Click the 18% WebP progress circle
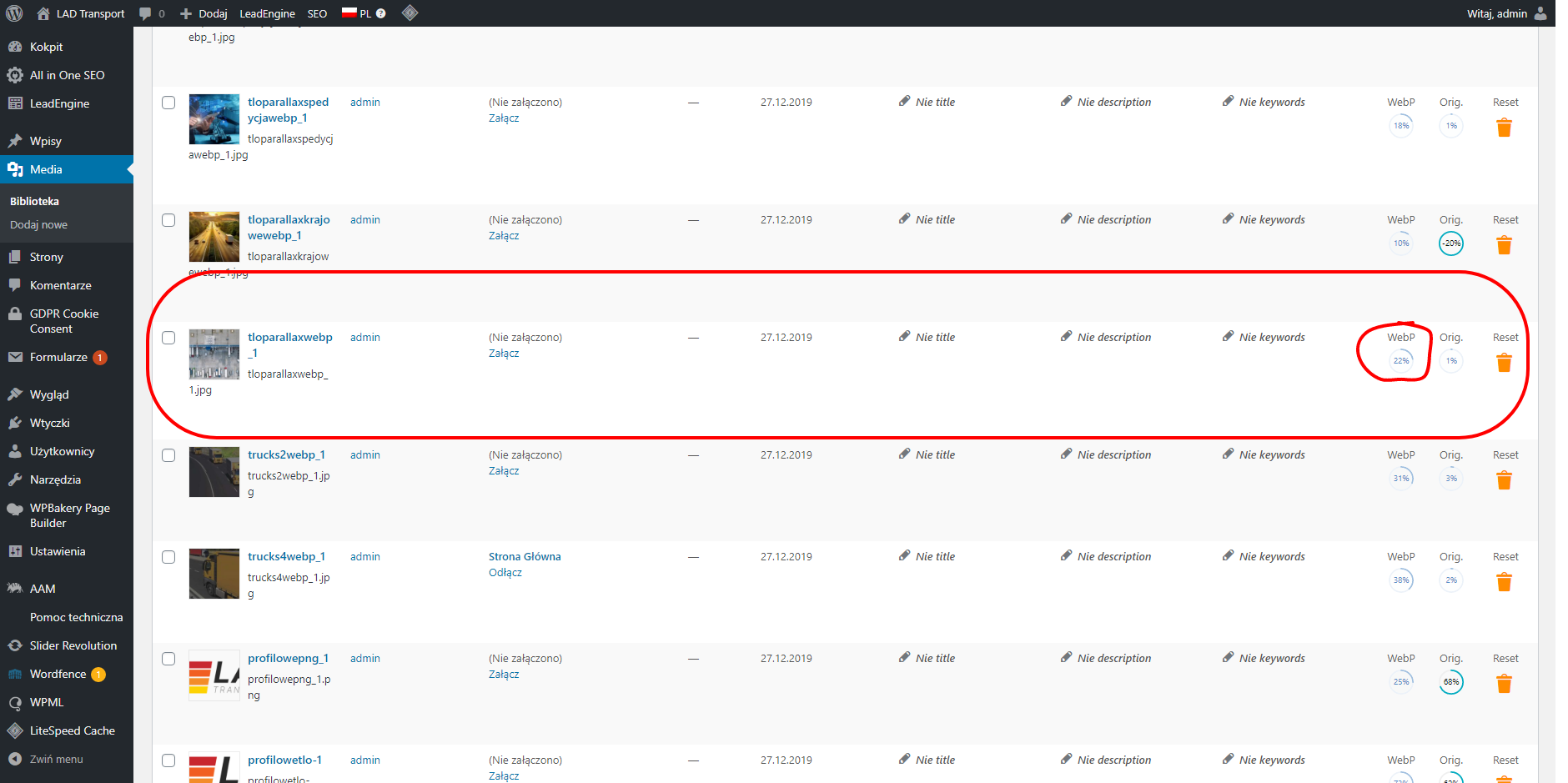The width and height of the screenshot is (1568, 783). point(1401,126)
